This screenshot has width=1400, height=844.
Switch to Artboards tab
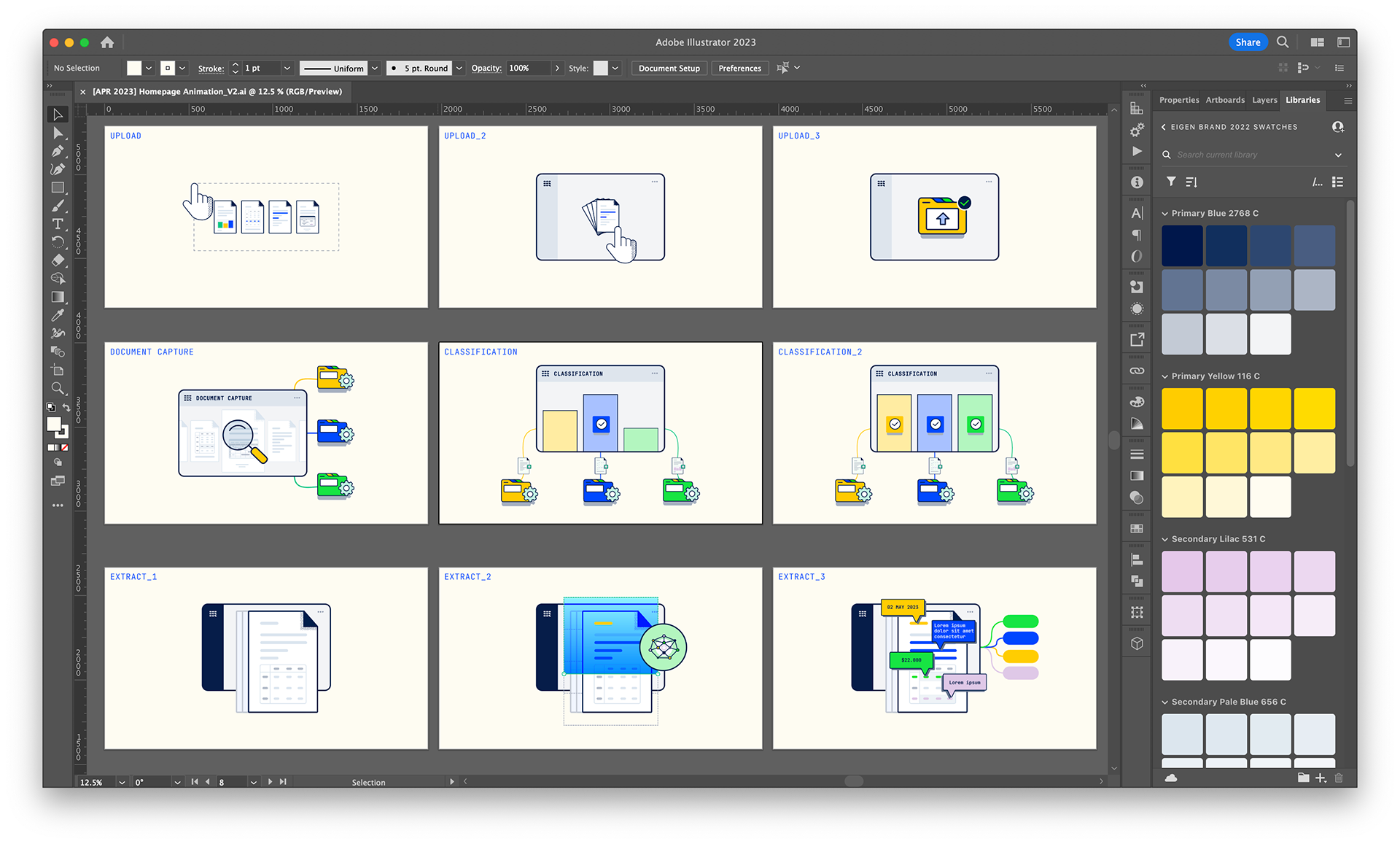1225,100
